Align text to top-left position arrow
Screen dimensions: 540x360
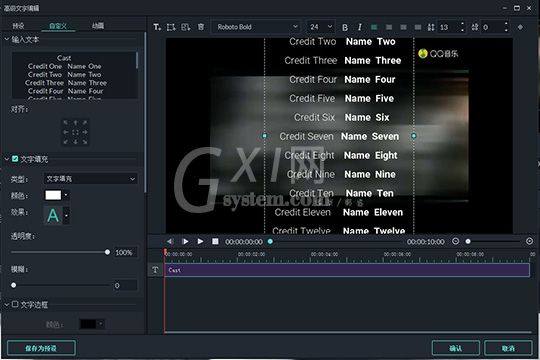pos(66,123)
